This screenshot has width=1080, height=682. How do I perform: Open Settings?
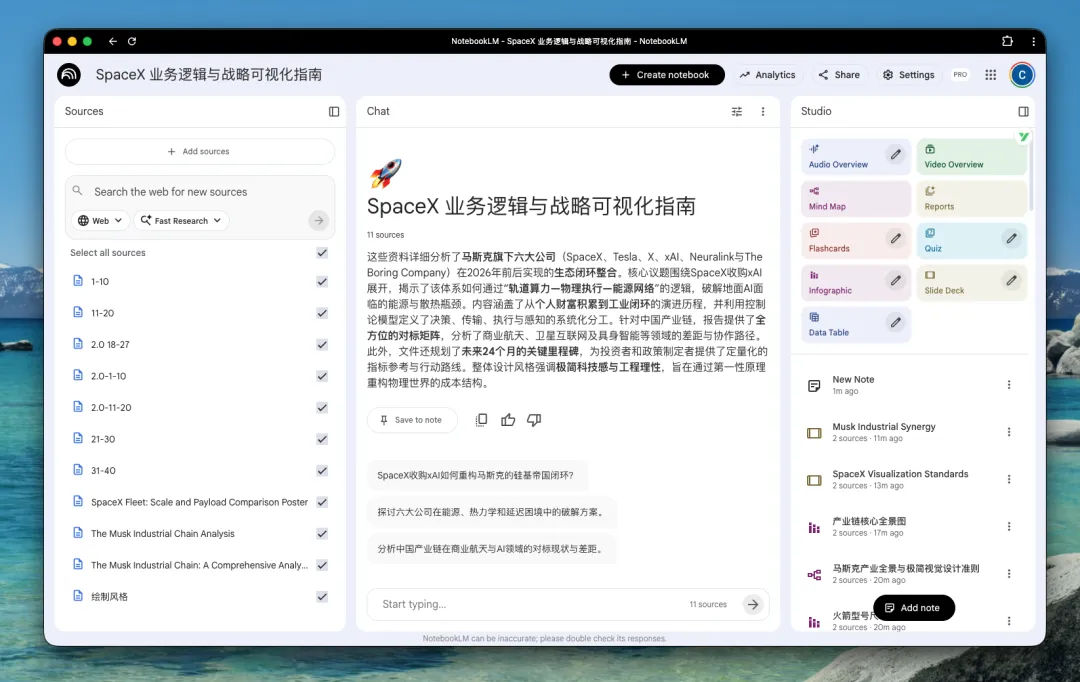[x=908, y=74]
